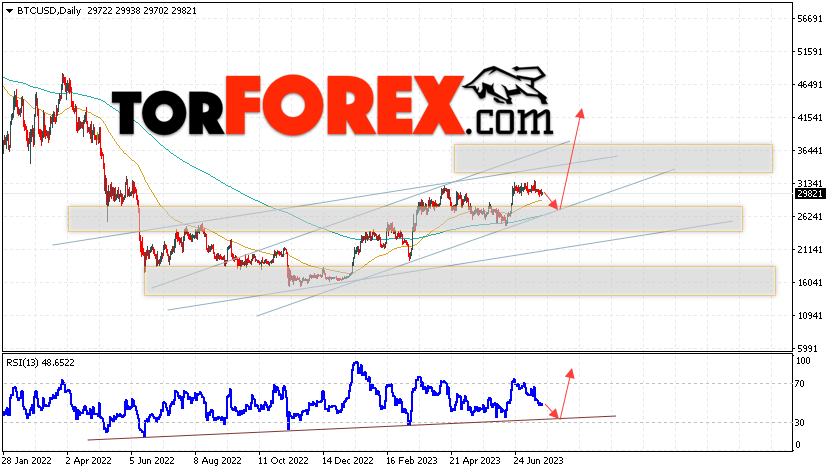Select date label 14 Dec 2022
The image size is (833, 472).
pyautogui.click(x=348, y=460)
